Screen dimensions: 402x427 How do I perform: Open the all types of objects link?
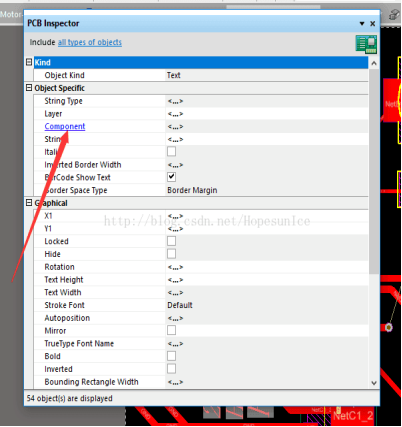point(90,42)
